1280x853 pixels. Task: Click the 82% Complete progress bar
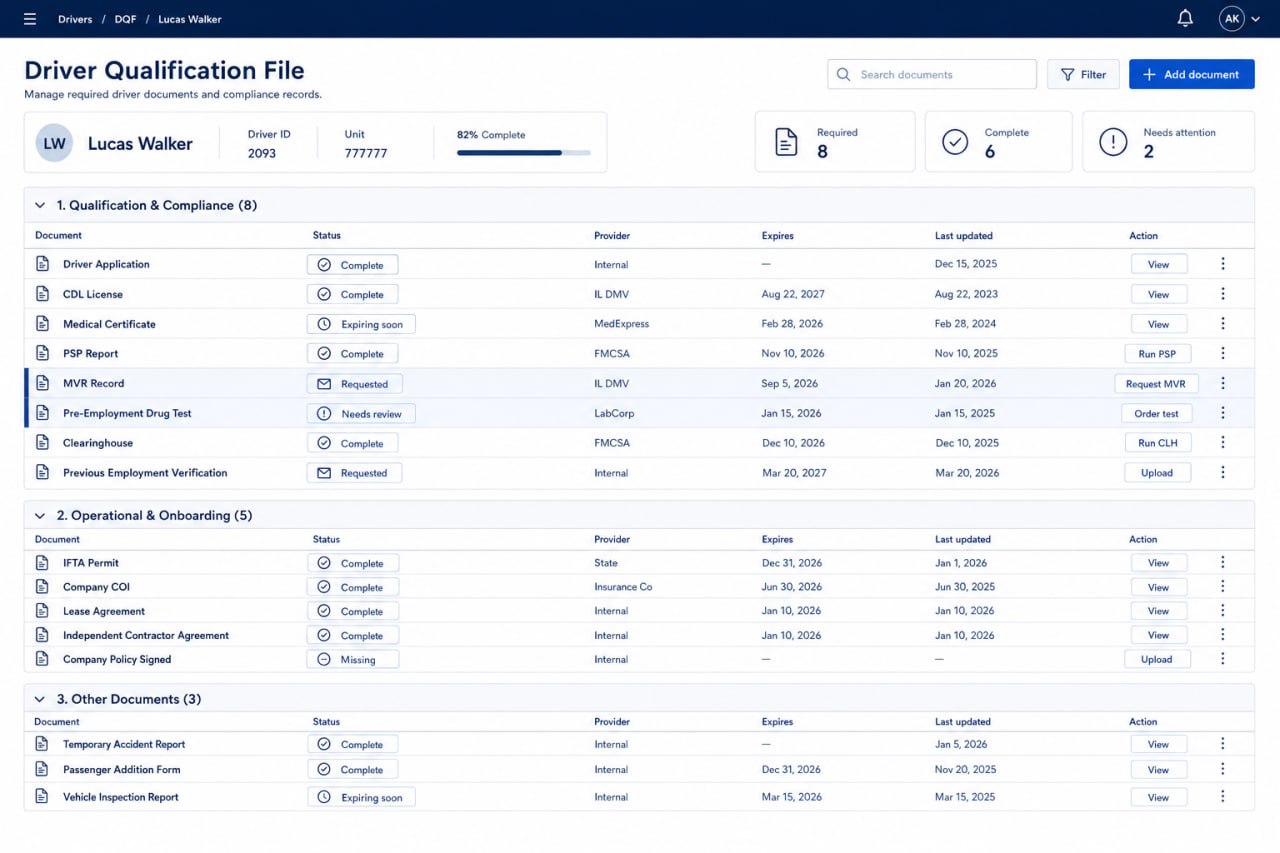(524, 153)
